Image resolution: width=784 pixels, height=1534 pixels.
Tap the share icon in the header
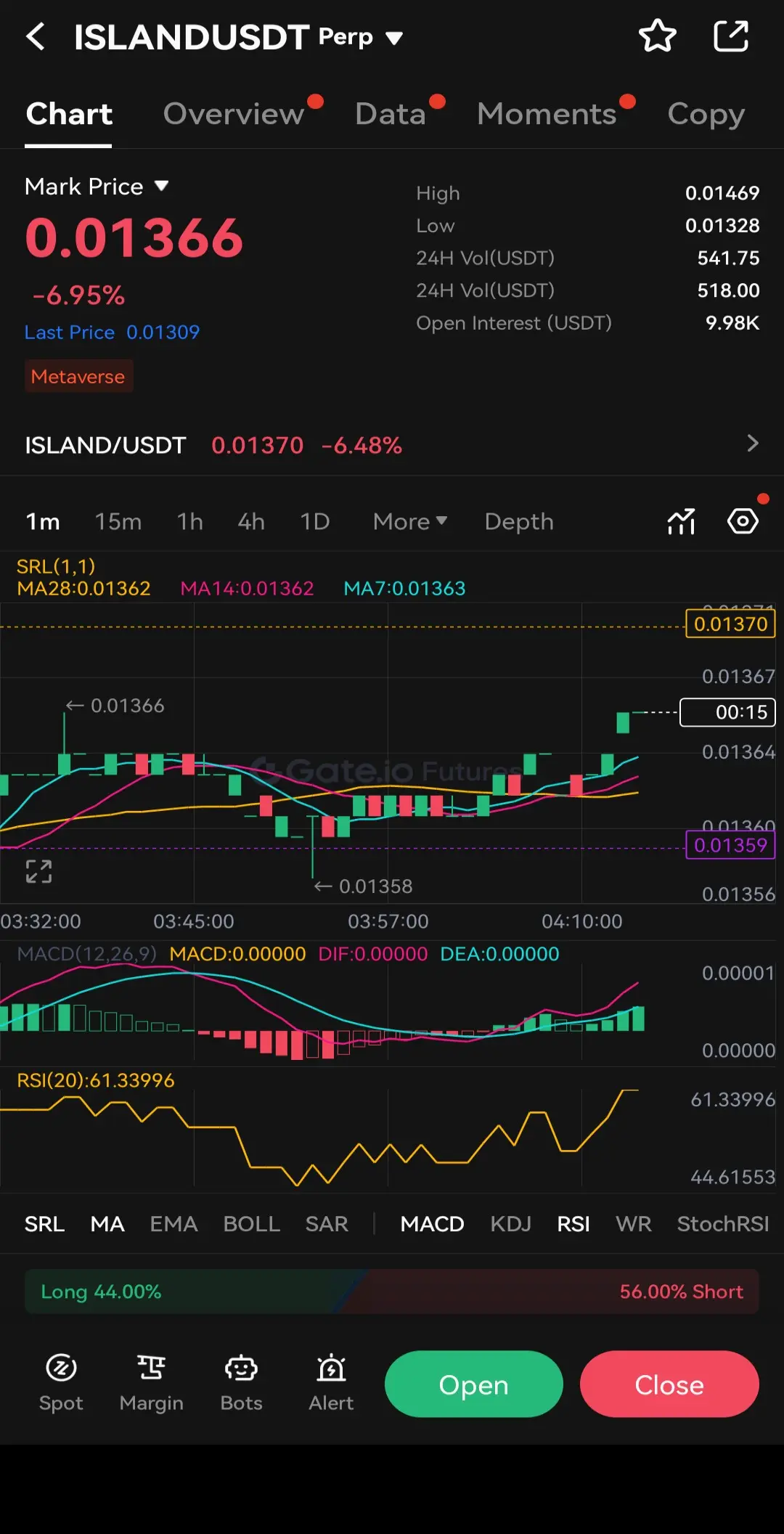coord(731,36)
